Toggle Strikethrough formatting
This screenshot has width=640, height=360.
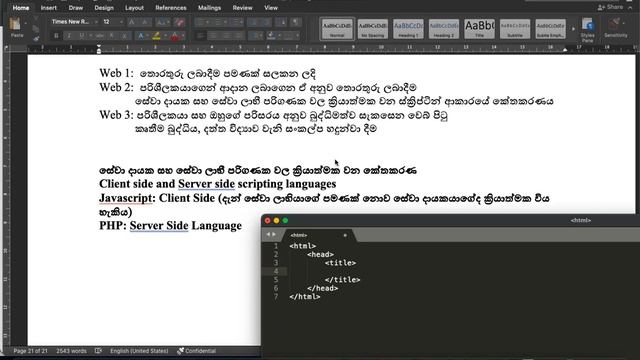[x=99, y=36]
